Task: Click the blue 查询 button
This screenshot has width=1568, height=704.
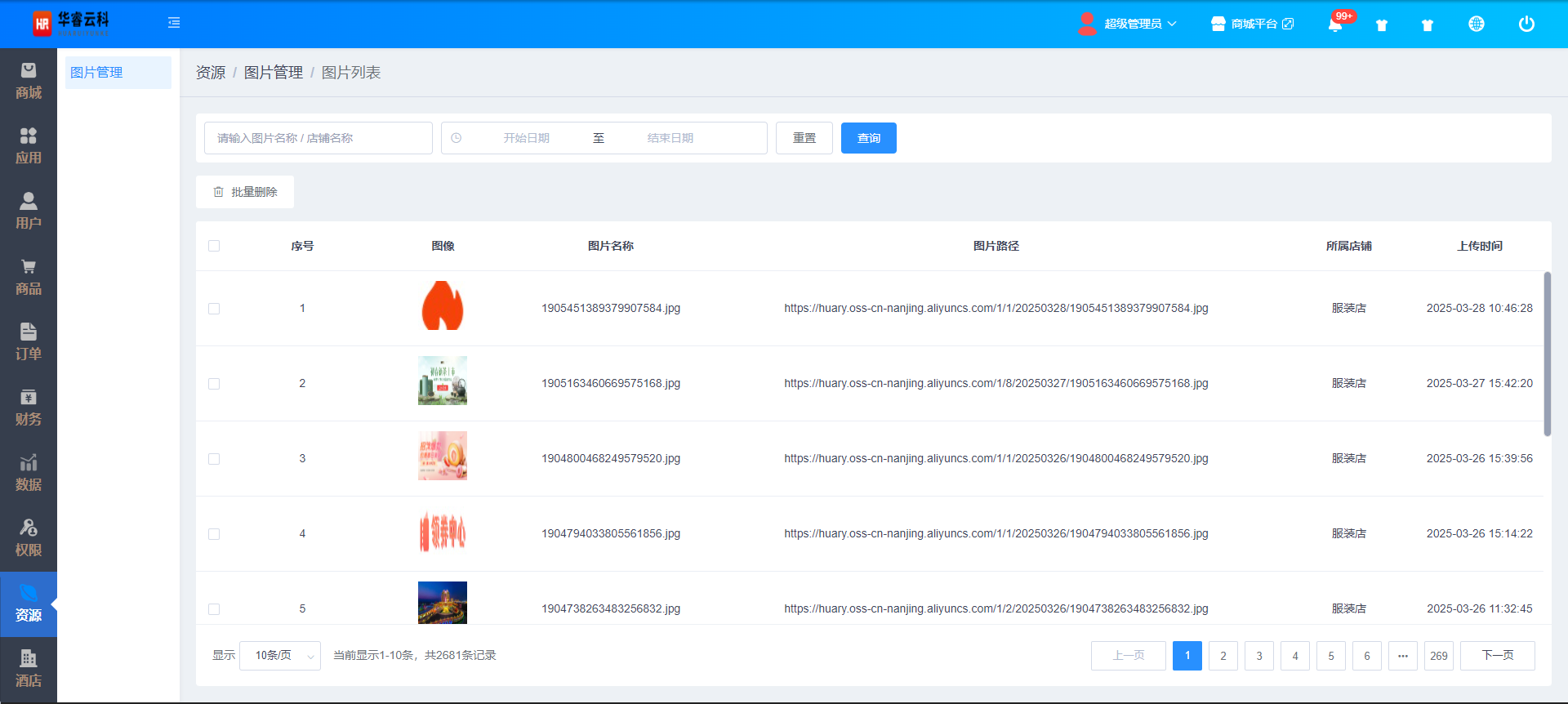Action: (x=868, y=138)
